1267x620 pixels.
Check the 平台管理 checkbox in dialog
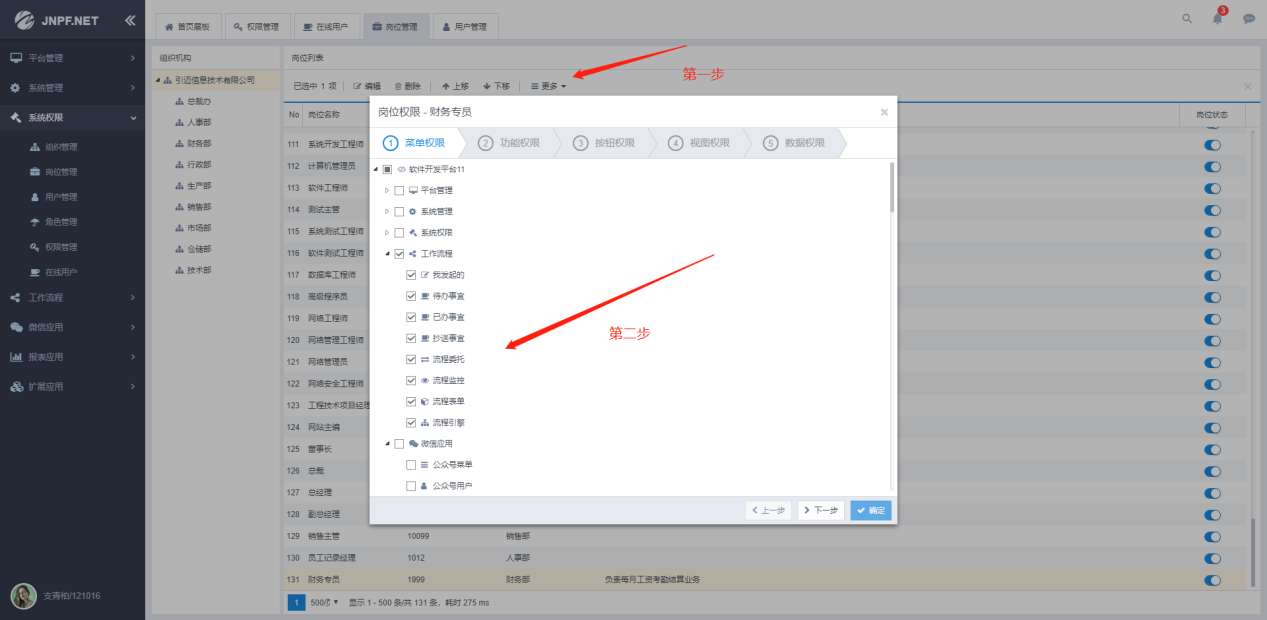click(x=399, y=190)
